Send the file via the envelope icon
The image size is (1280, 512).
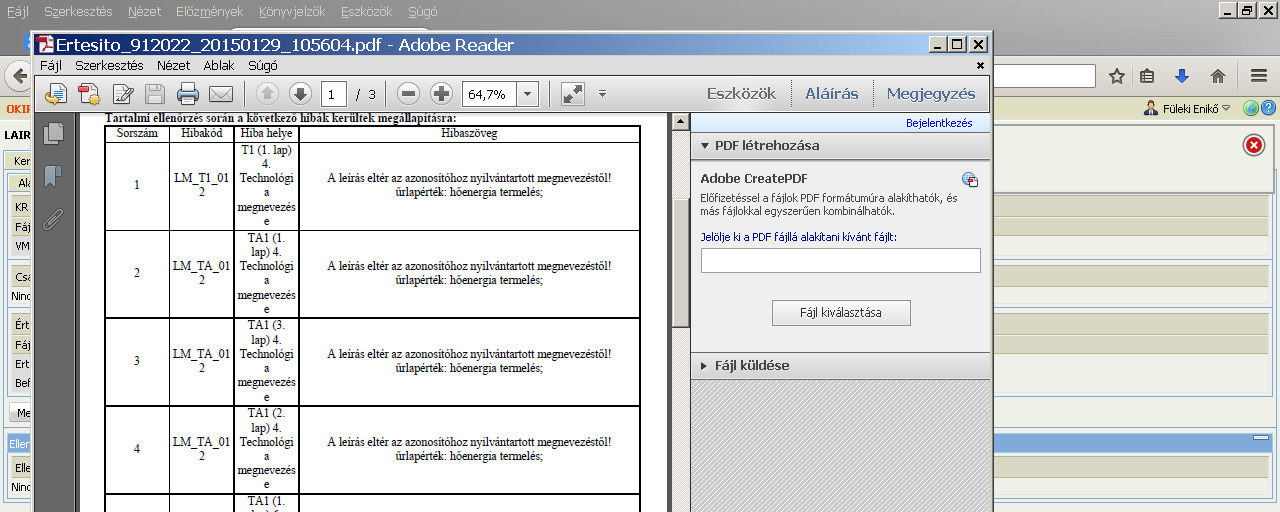(x=220, y=94)
